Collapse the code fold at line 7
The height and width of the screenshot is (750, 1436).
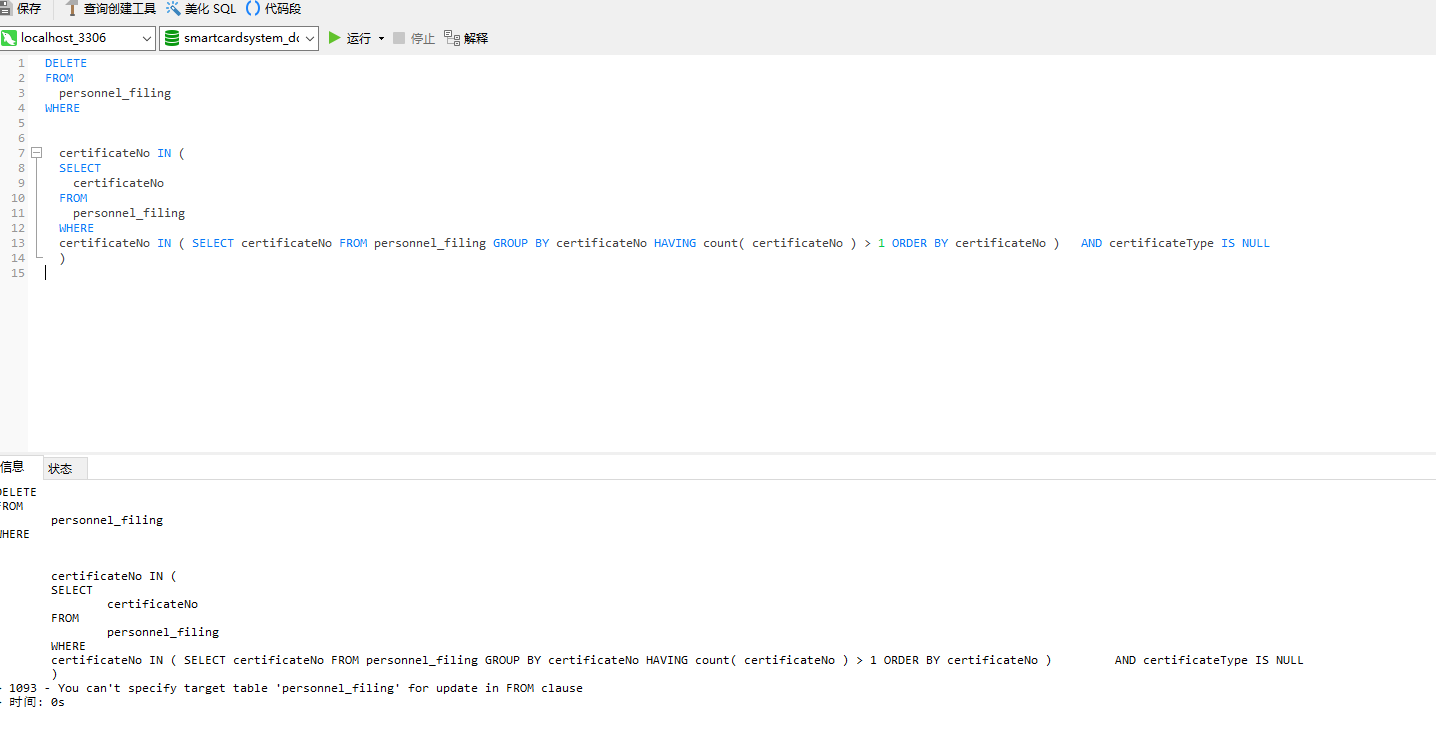(37, 153)
